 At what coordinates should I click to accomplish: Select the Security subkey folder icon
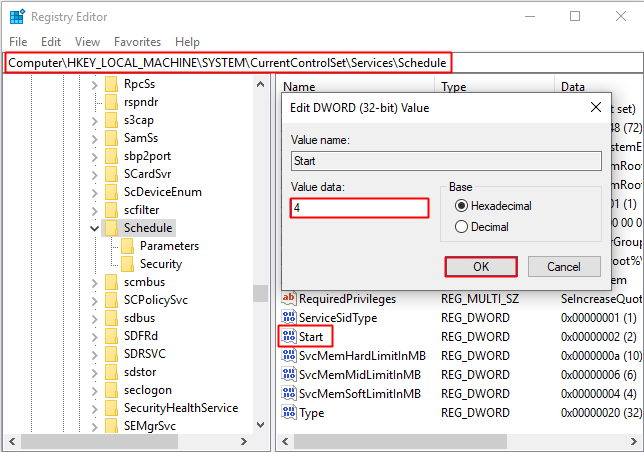pyautogui.click(x=127, y=264)
